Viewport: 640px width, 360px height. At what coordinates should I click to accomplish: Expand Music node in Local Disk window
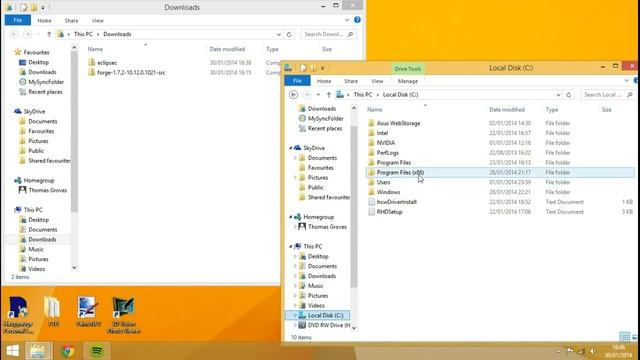(296, 286)
